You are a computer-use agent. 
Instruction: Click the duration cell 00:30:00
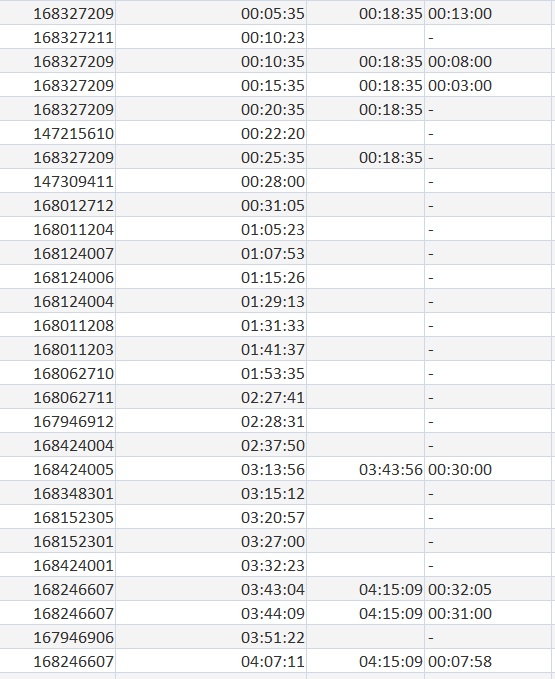(x=488, y=469)
